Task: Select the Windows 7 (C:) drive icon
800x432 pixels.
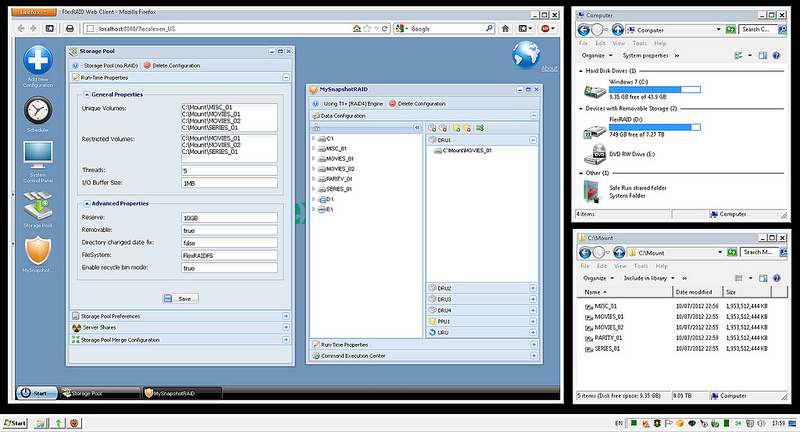Action: click(594, 91)
